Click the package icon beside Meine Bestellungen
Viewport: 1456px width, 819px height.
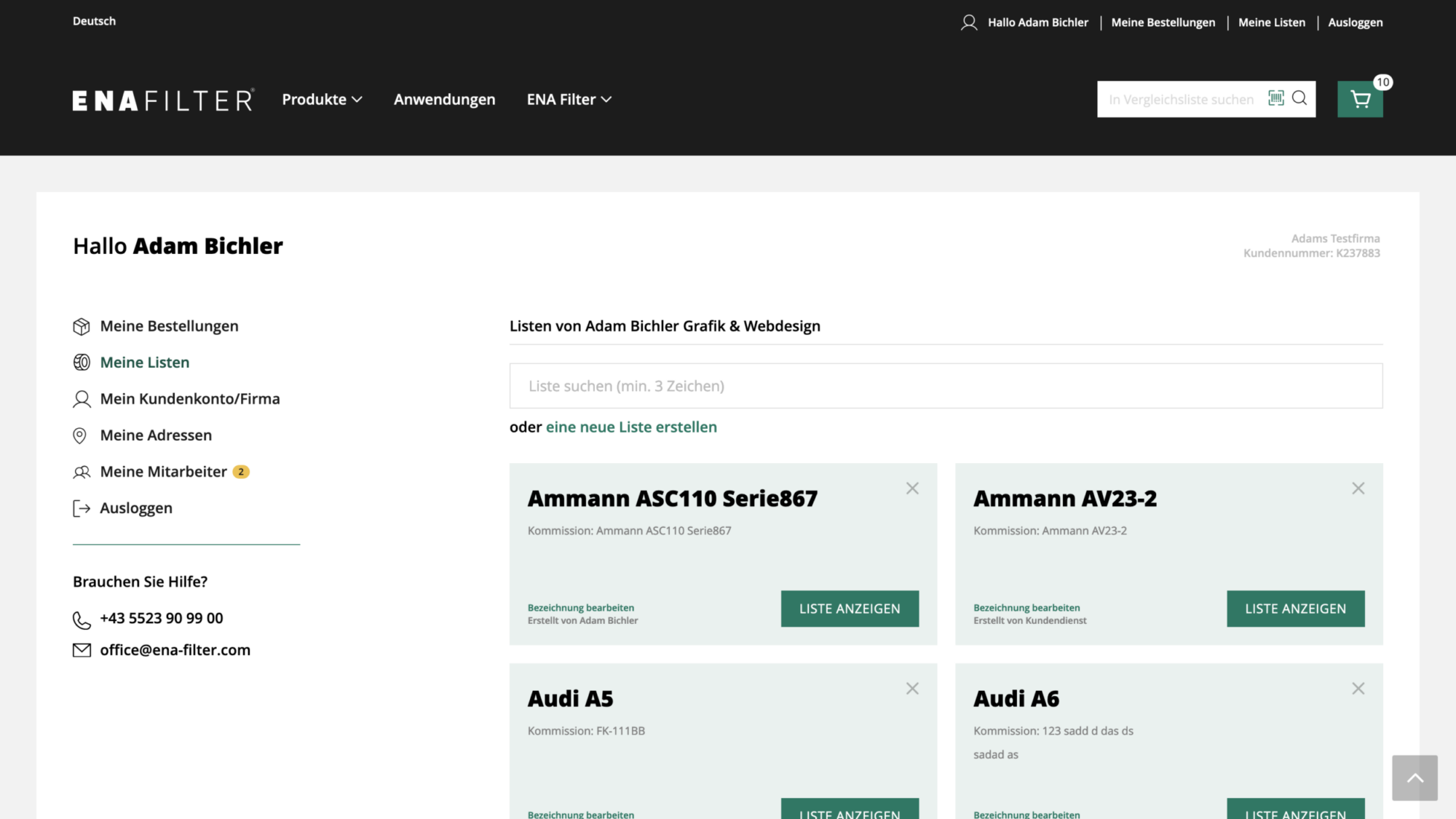[x=82, y=326]
